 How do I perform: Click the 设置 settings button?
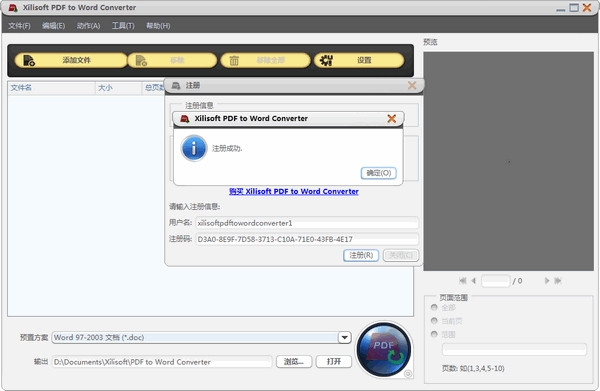pos(359,60)
